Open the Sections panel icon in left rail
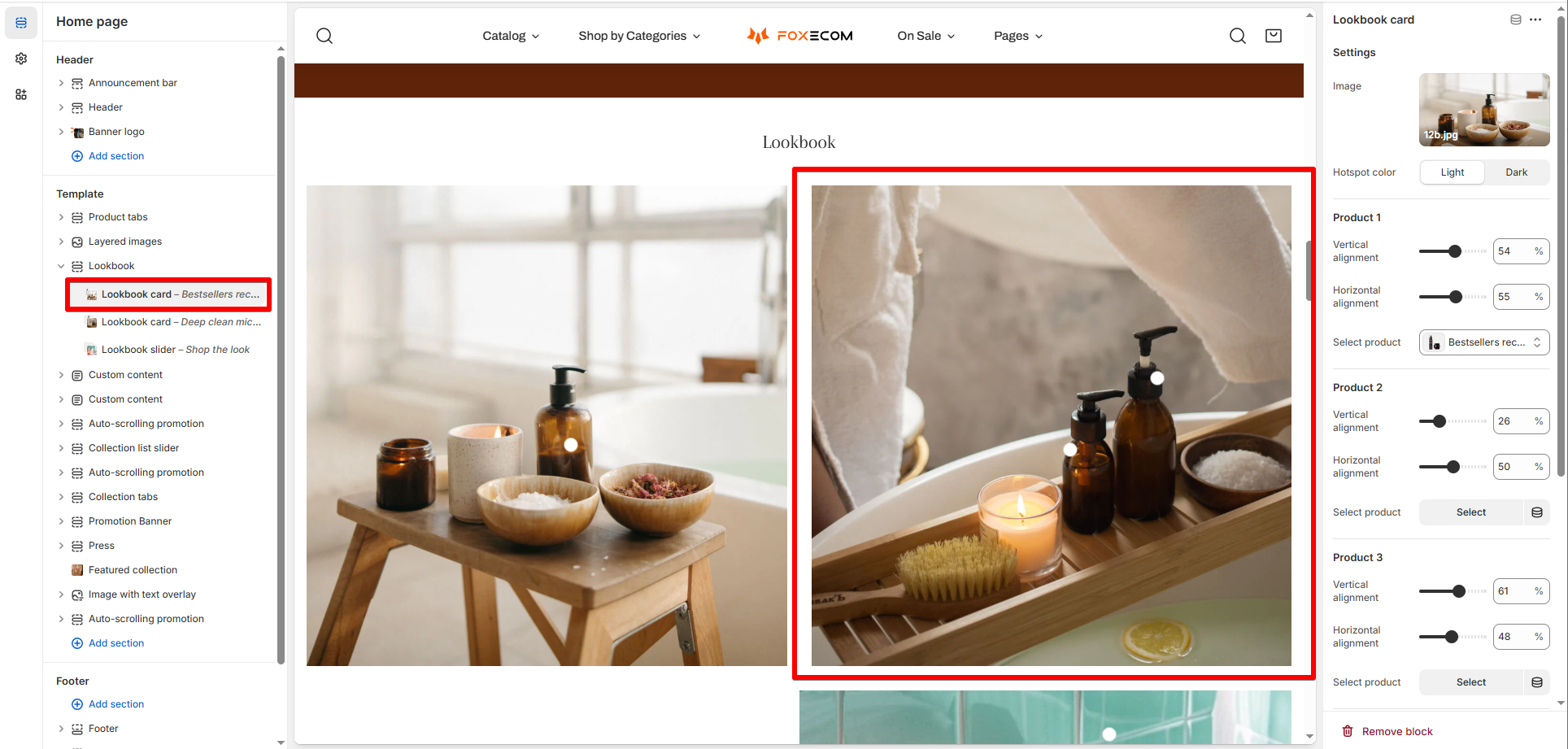1568x749 pixels. coord(21,23)
